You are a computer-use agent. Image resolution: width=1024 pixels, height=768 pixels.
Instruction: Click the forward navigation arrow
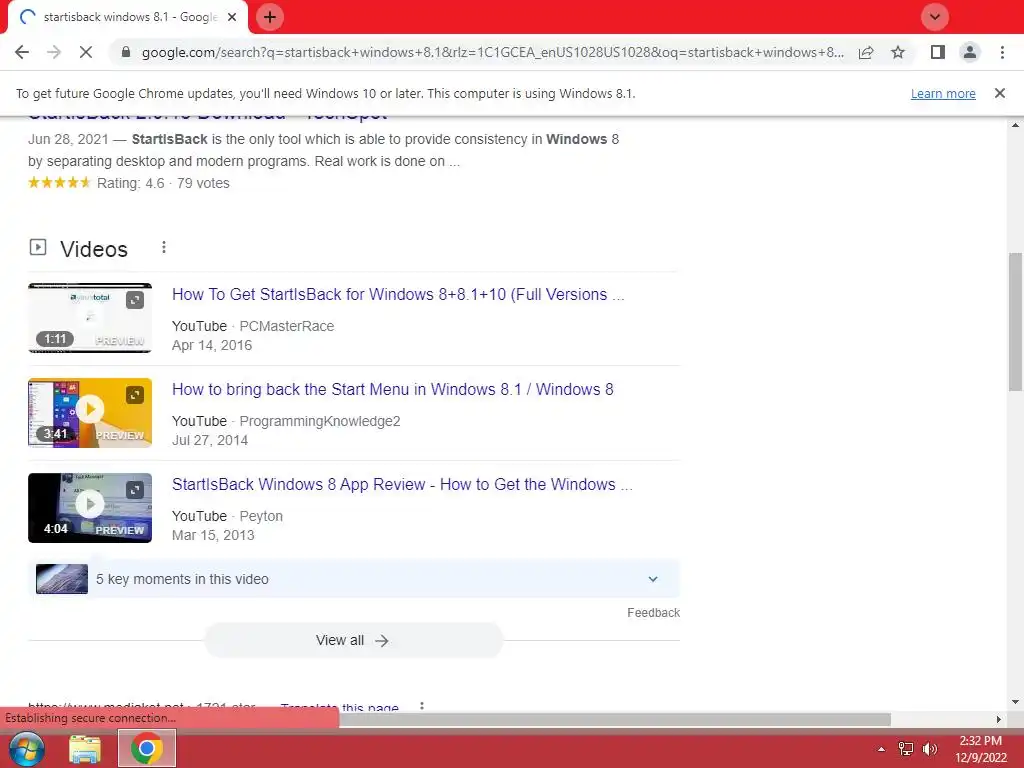(x=54, y=52)
